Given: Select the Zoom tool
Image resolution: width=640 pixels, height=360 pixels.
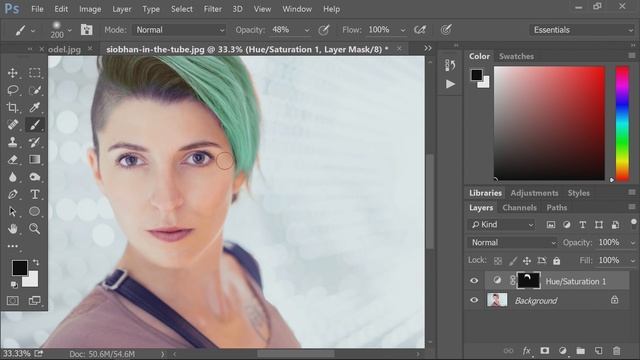Looking at the screenshot, I should point(35,229).
